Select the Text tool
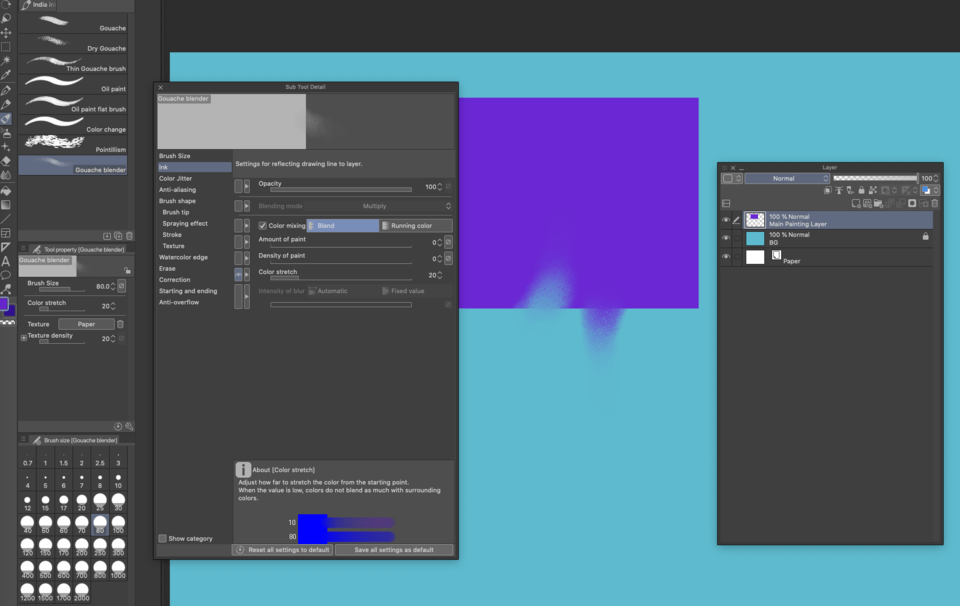This screenshot has width=960, height=606. tap(6, 261)
